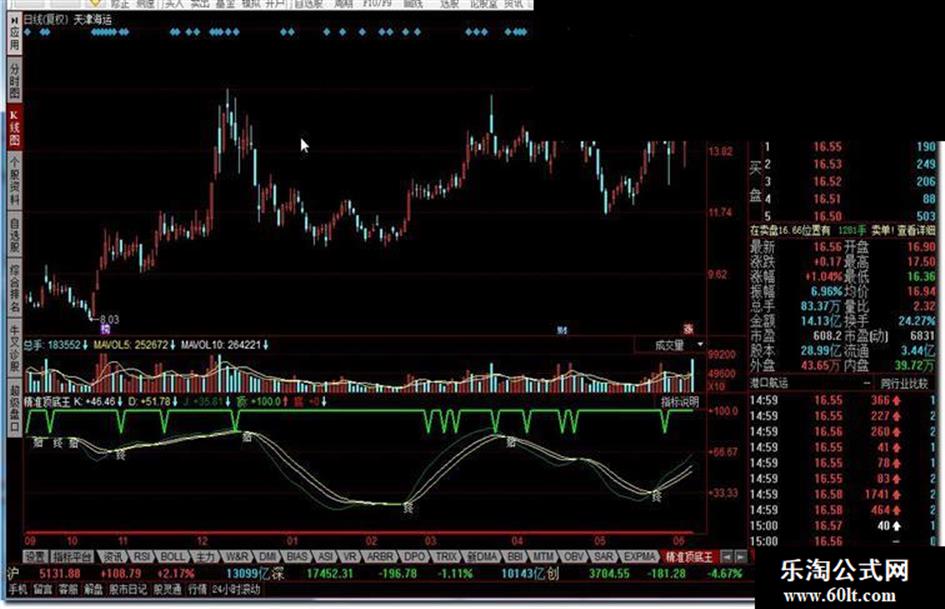Open the 超级盘口 sidebar tab
The height and width of the screenshot is (609, 945).
click(14, 407)
